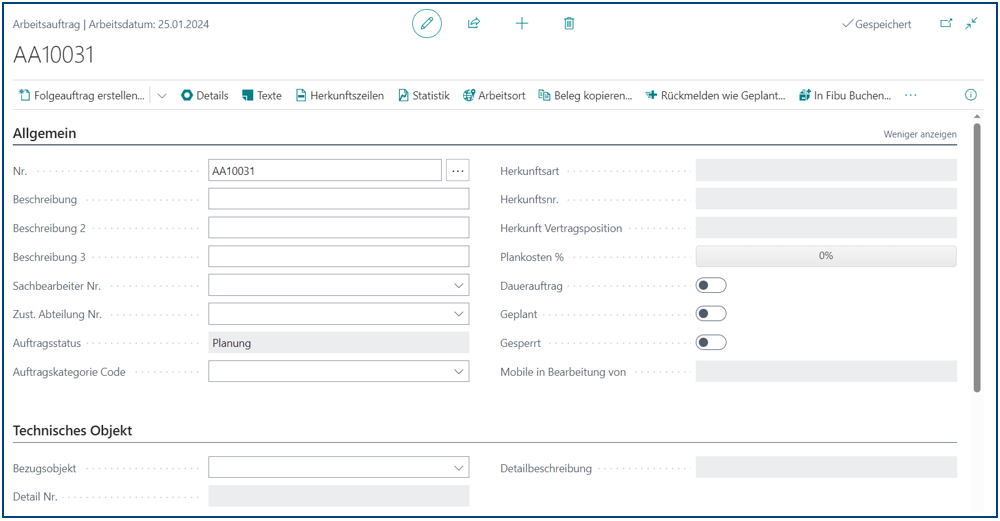Click the Herkunftsnr. field

826,199
